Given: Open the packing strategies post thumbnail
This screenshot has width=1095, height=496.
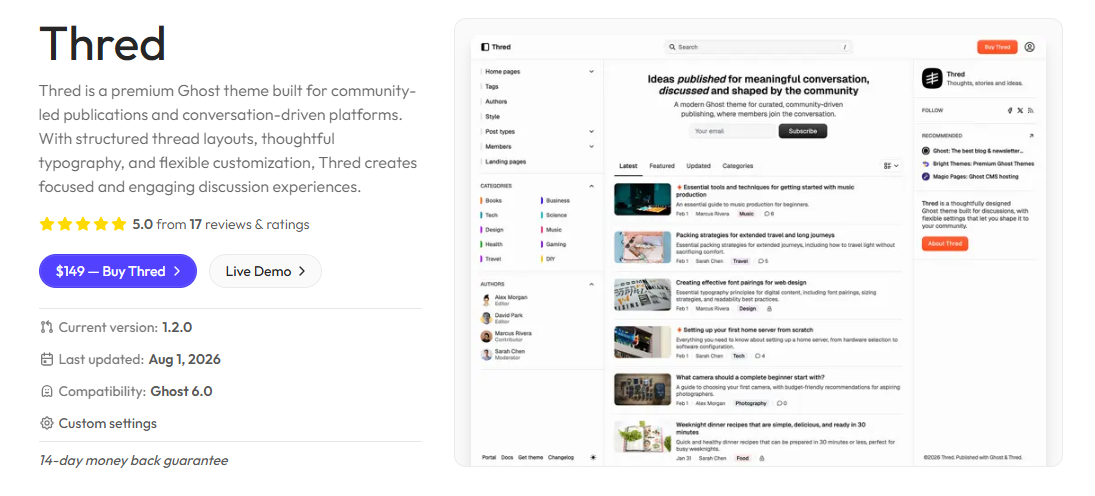Looking at the screenshot, I should [642, 247].
